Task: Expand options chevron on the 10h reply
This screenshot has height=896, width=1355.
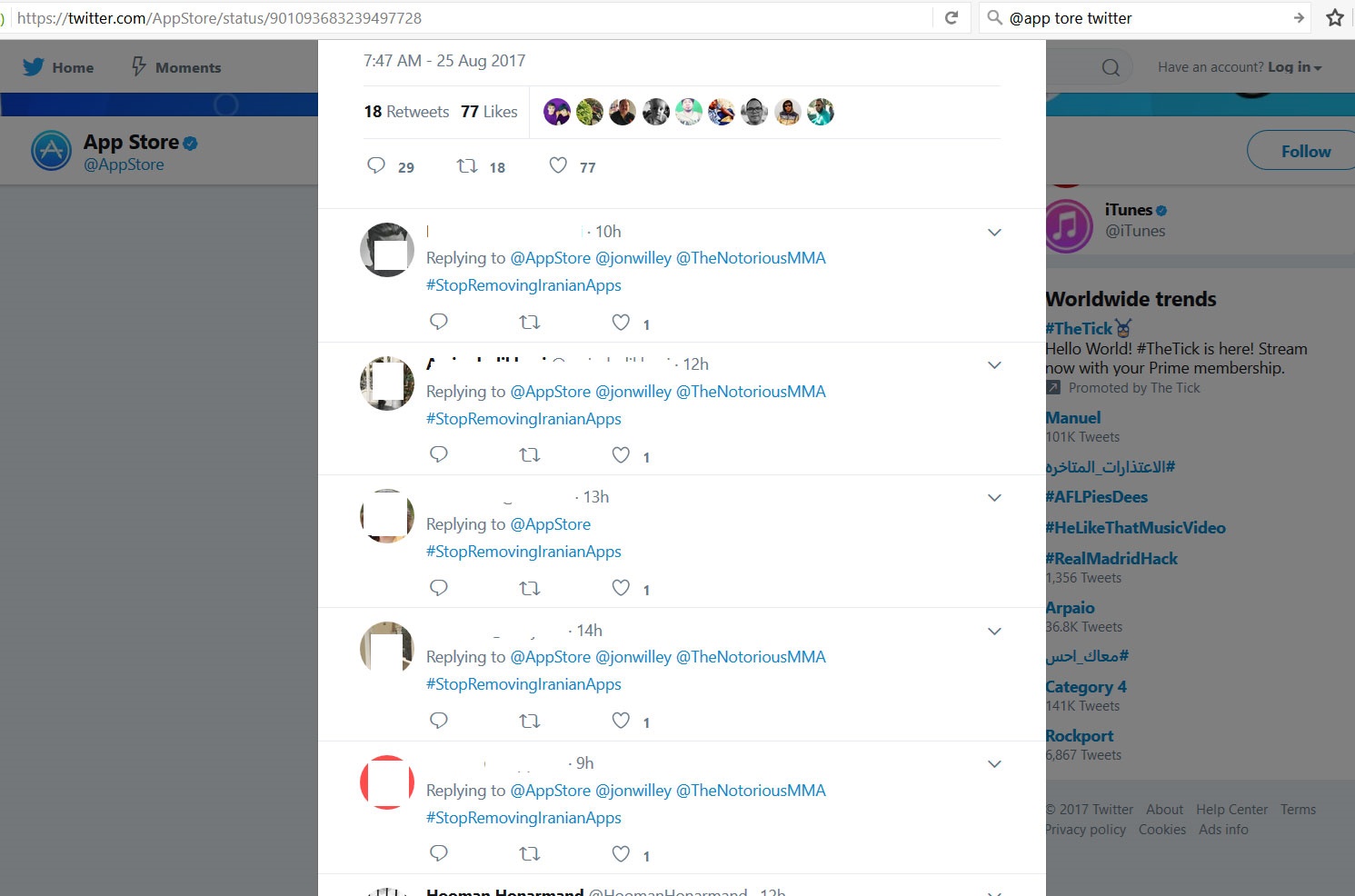Action: [x=994, y=233]
